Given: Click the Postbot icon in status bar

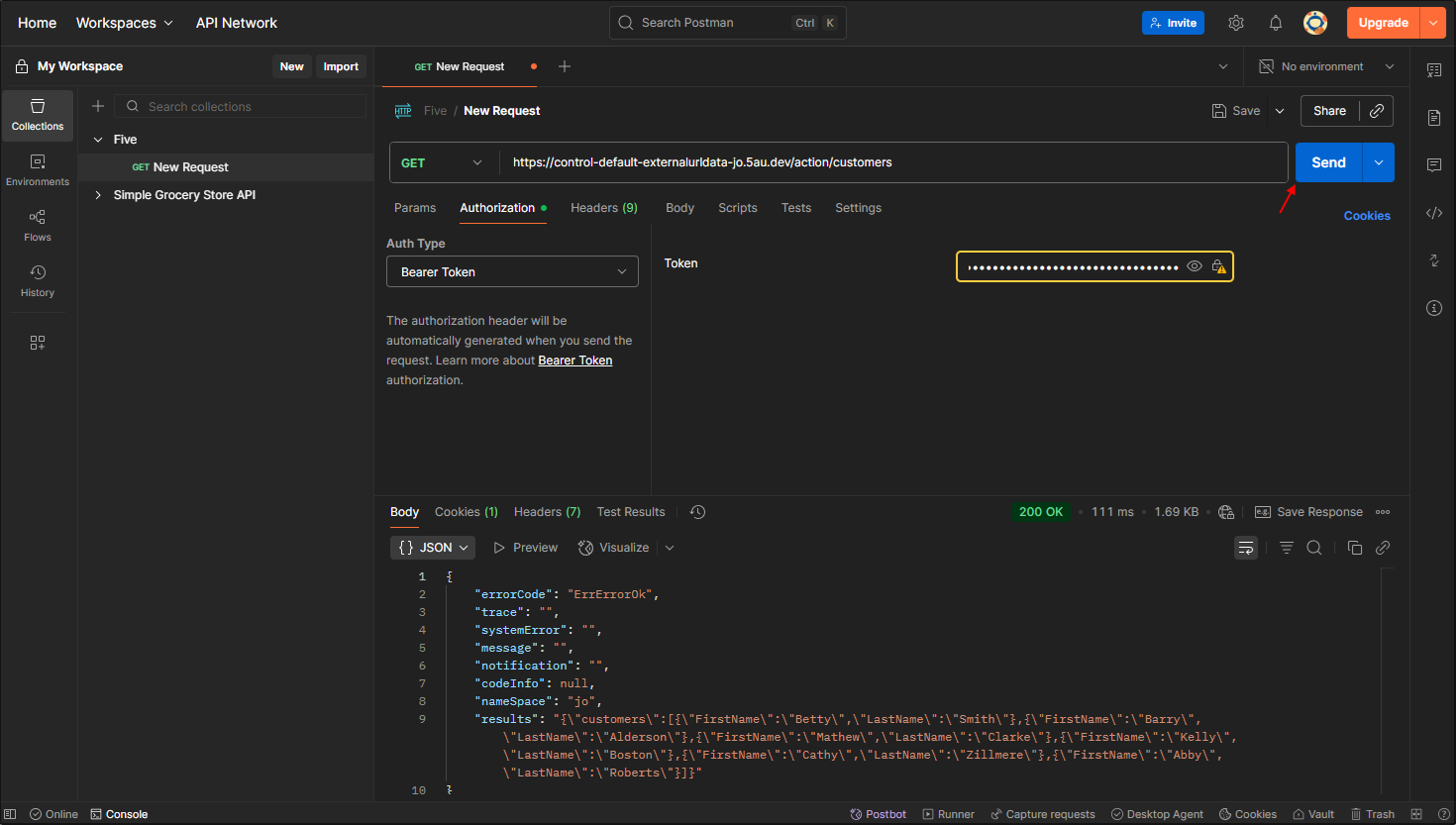Looking at the screenshot, I should [x=878, y=814].
